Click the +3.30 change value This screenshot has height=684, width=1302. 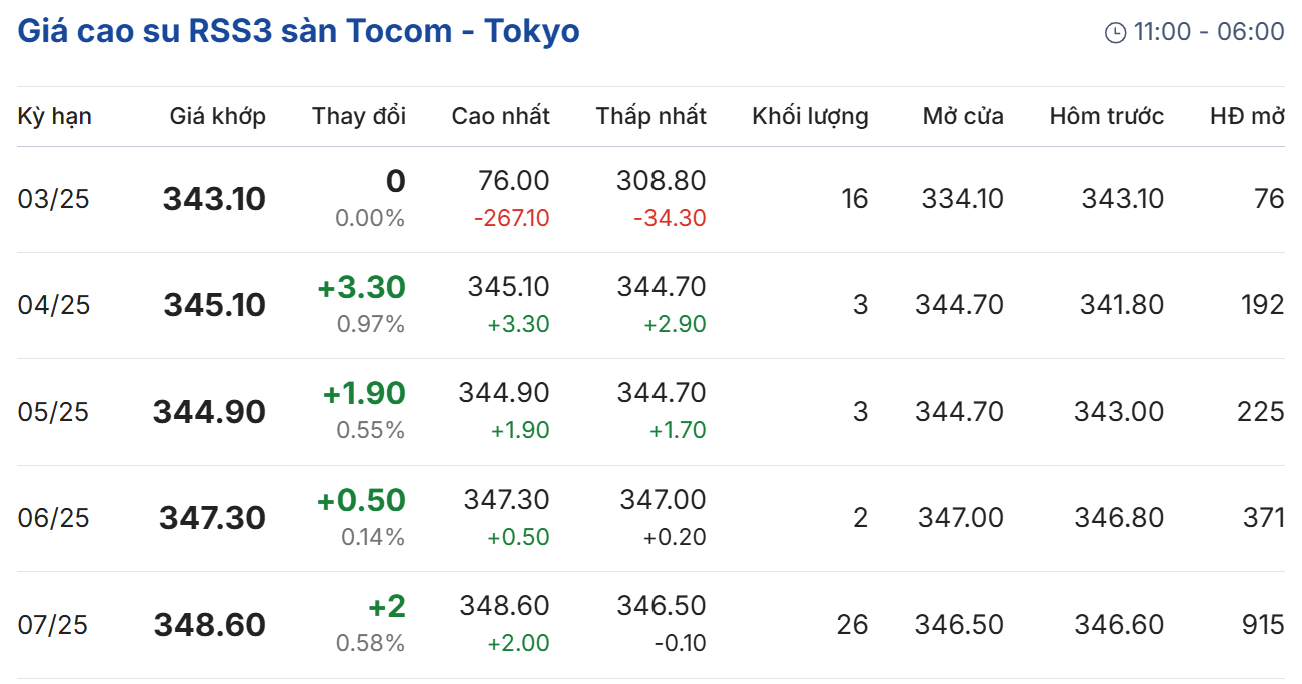click(361, 288)
